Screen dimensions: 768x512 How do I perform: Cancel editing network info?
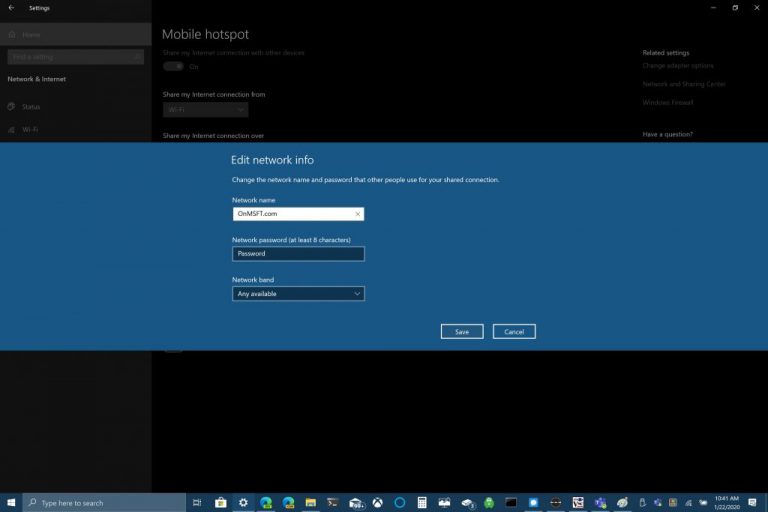514,331
